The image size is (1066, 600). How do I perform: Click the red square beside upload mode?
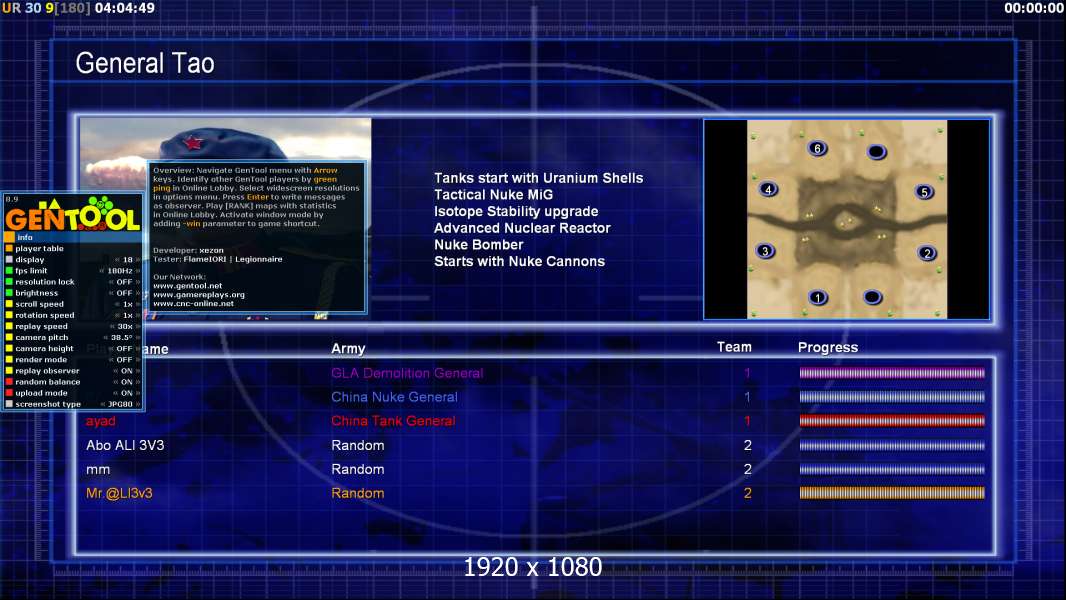(10, 393)
